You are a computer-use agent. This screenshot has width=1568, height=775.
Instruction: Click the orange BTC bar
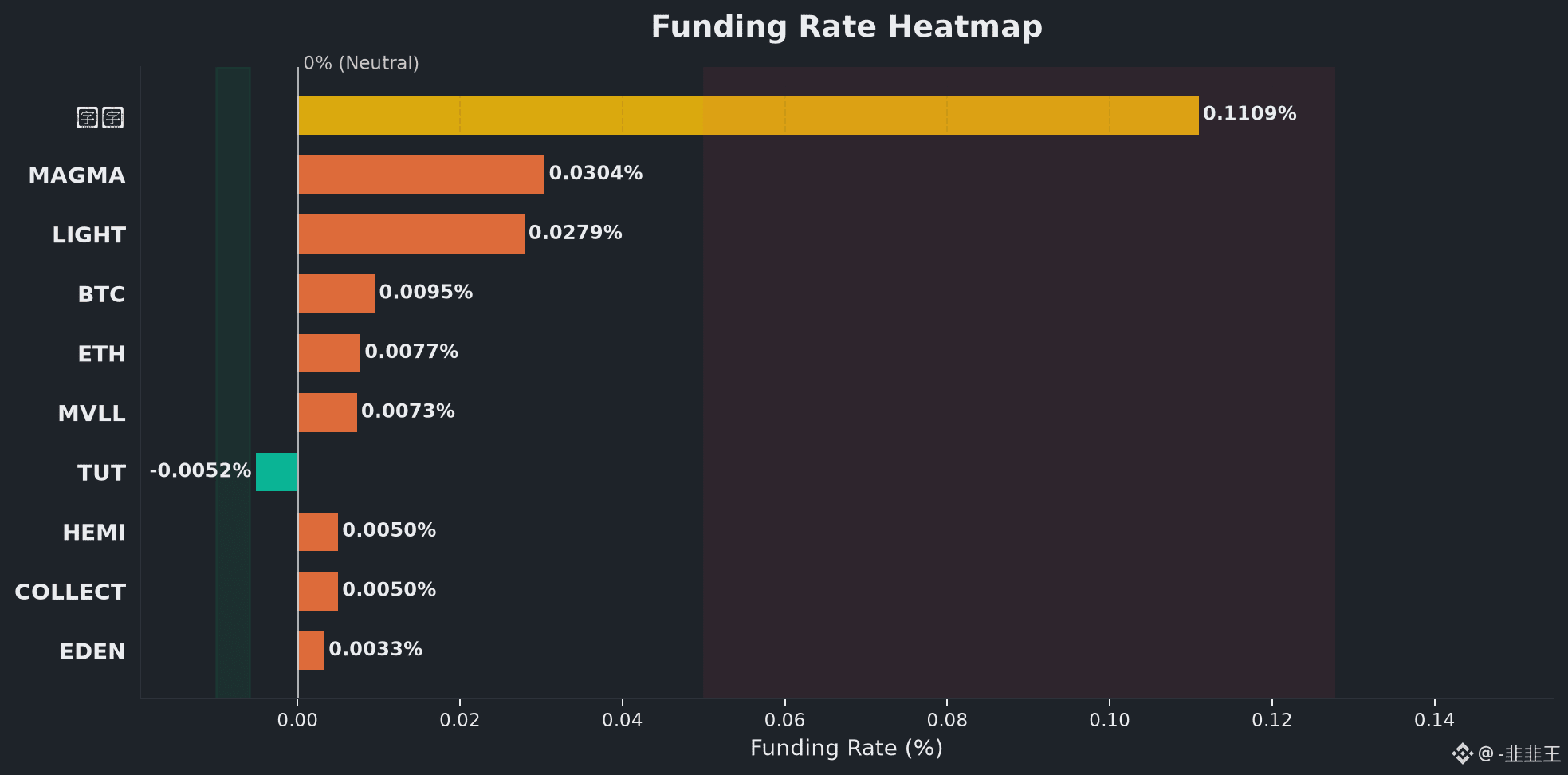(x=336, y=293)
